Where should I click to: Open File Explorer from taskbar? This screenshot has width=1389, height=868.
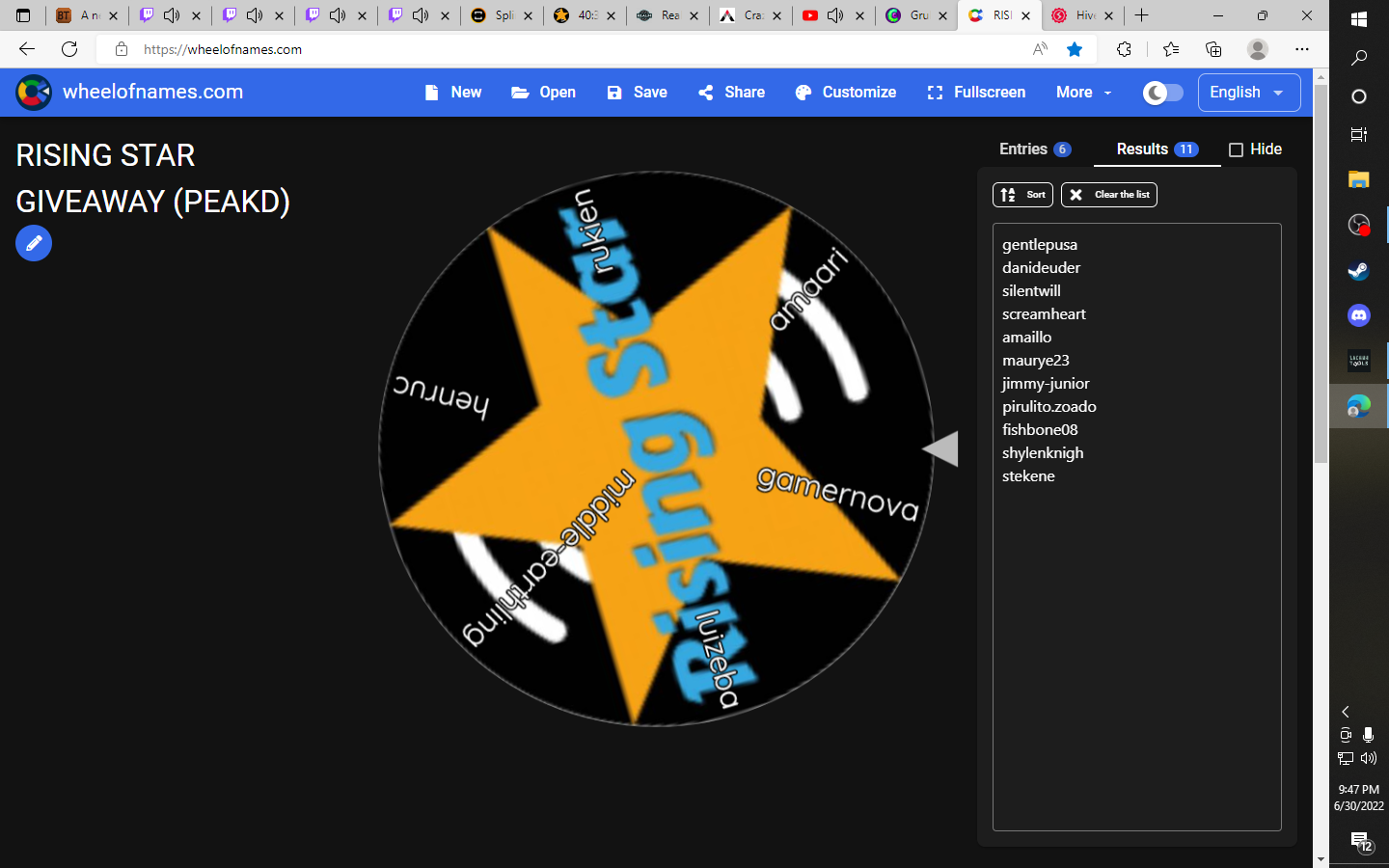tap(1359, 179)
